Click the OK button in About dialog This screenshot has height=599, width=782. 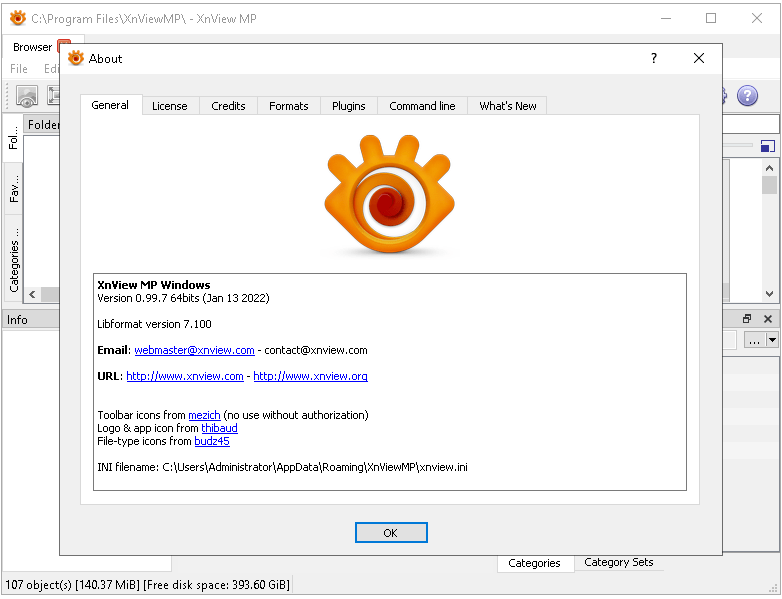pyautogui.click(x=391, y=533)
